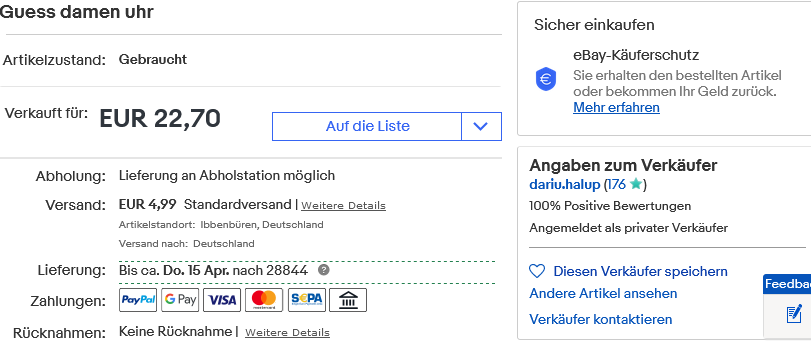Click 'Diesen Verkäufer speichern' link
Viewport: 811px width, 362px height.
640,272
